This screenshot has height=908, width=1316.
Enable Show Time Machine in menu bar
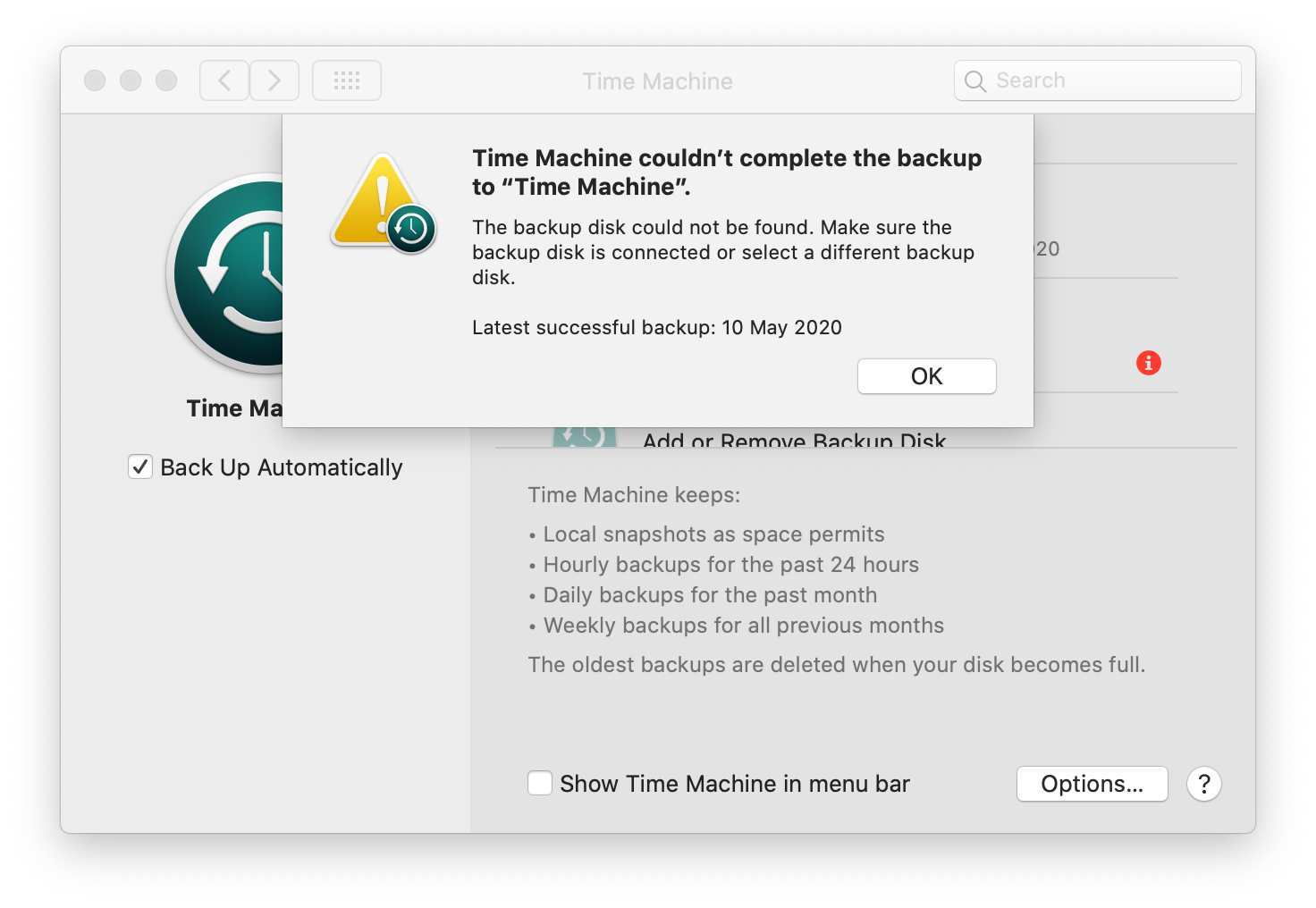[540, 782]
